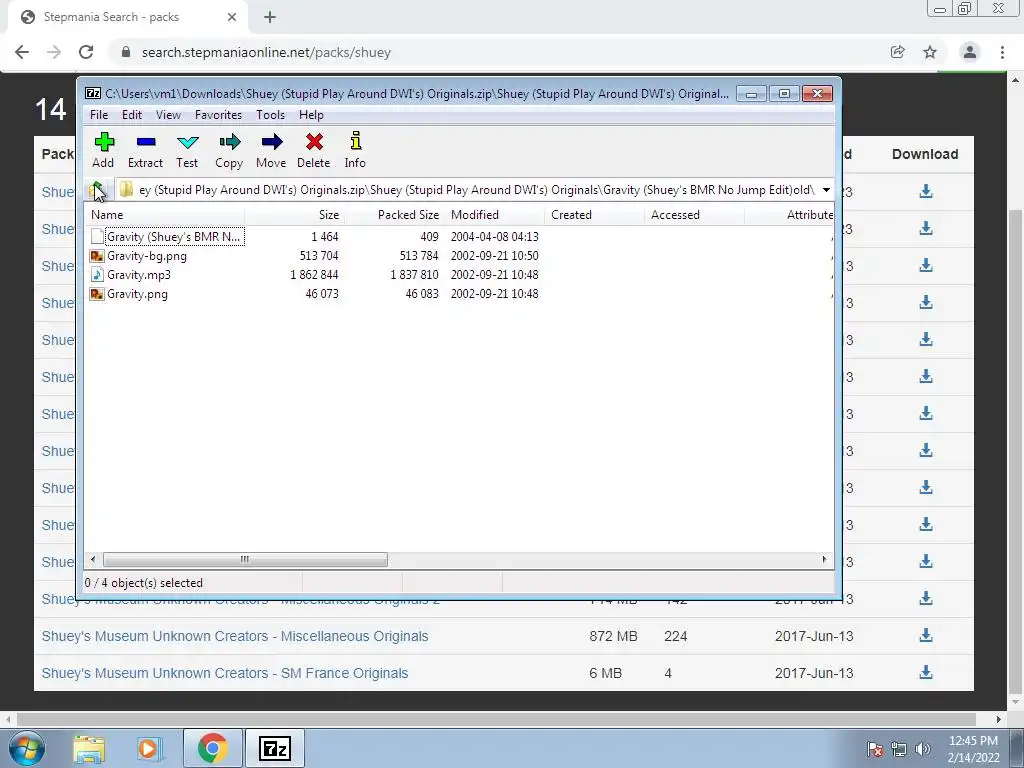Screen dimensions: 1024x768
Task: Click the size value 1 862 844
Action: pos(314,275)
